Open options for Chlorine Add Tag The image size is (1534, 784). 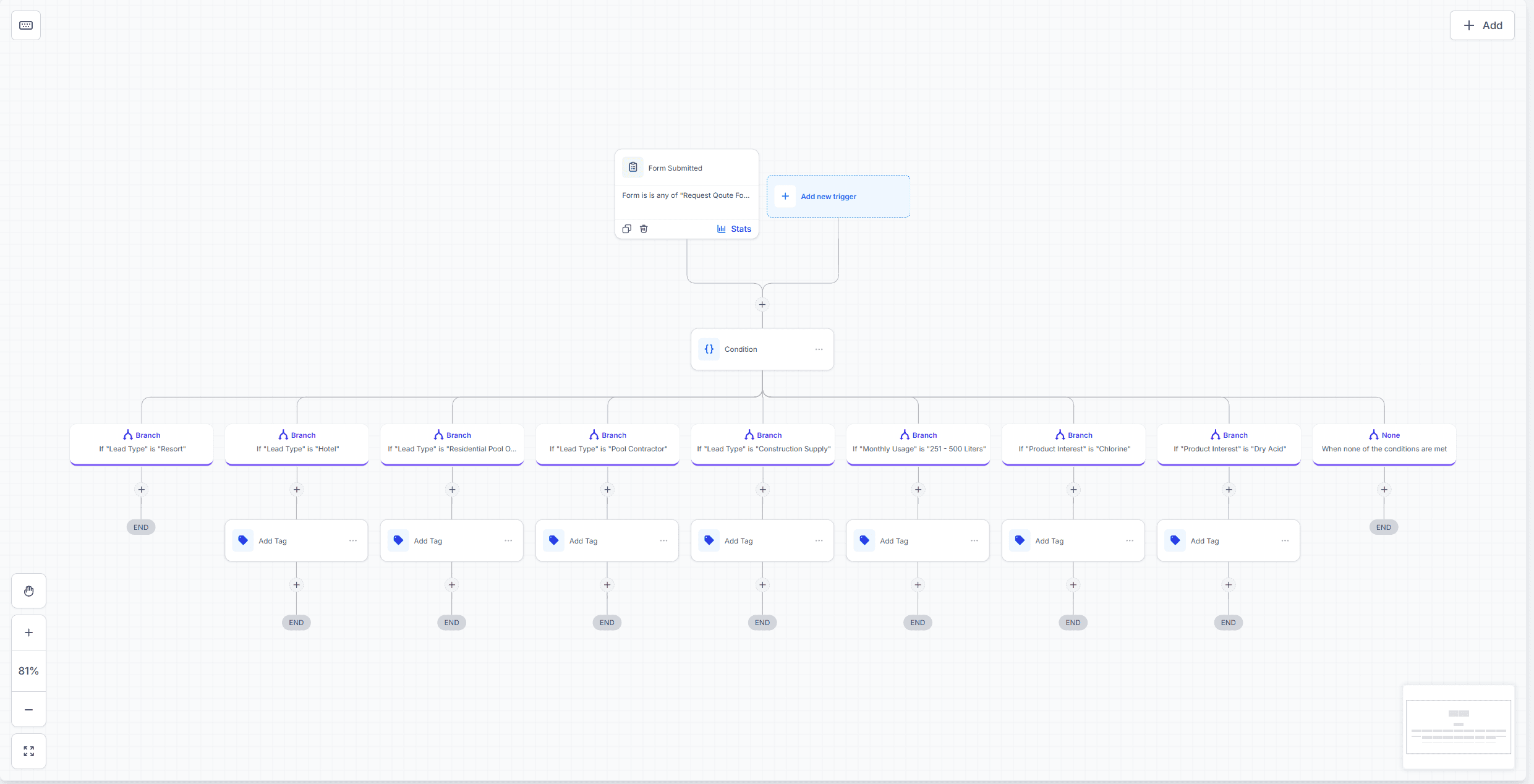pyautogui.click(x=1130, y=540)
